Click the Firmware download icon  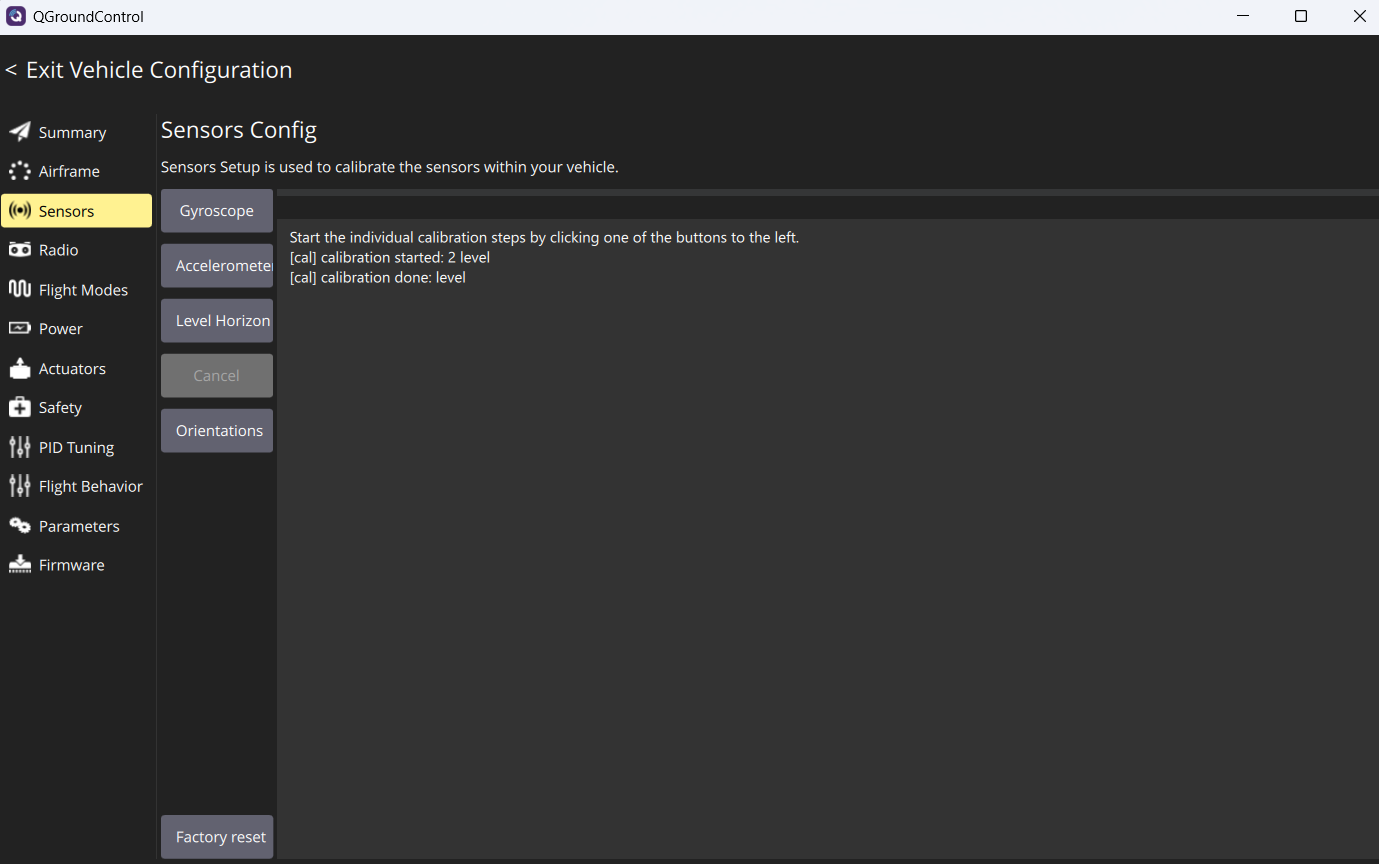(x=20, y=565)
